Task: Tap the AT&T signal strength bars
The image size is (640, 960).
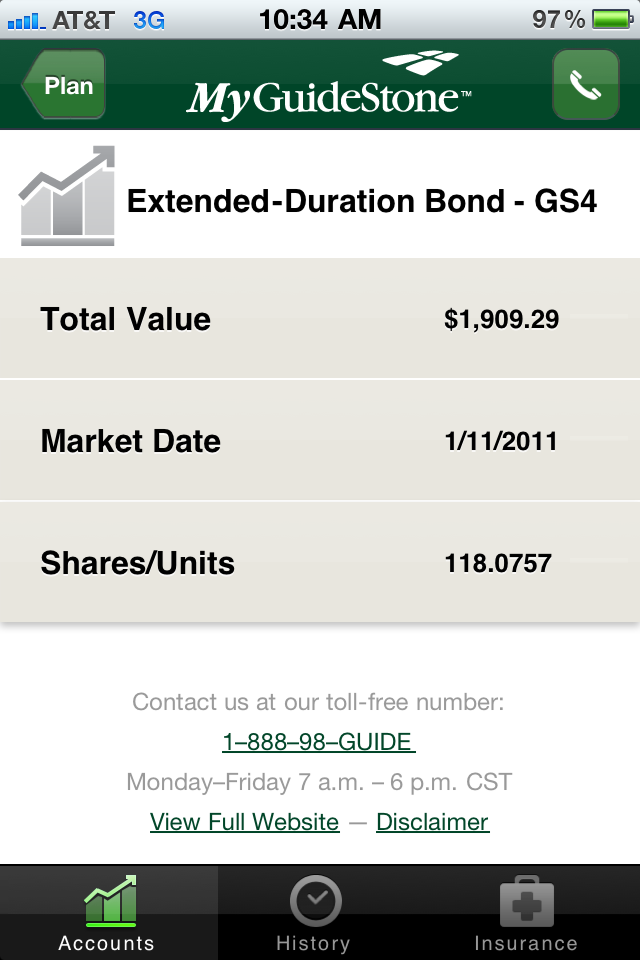Action: click(24, 19)
